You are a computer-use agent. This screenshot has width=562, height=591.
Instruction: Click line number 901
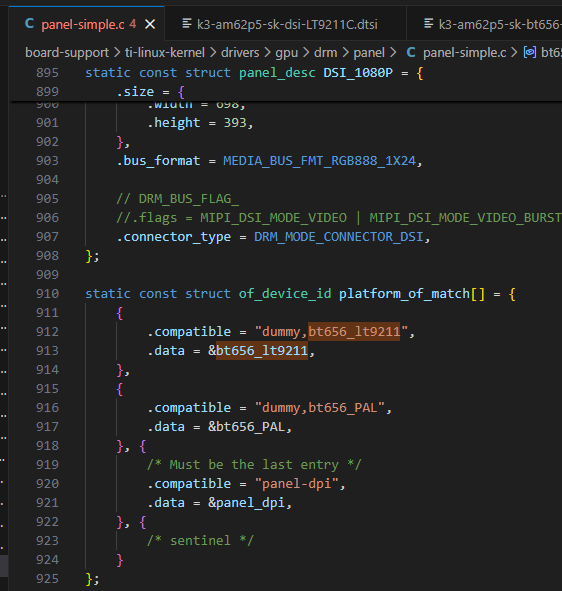click(47, 123)
